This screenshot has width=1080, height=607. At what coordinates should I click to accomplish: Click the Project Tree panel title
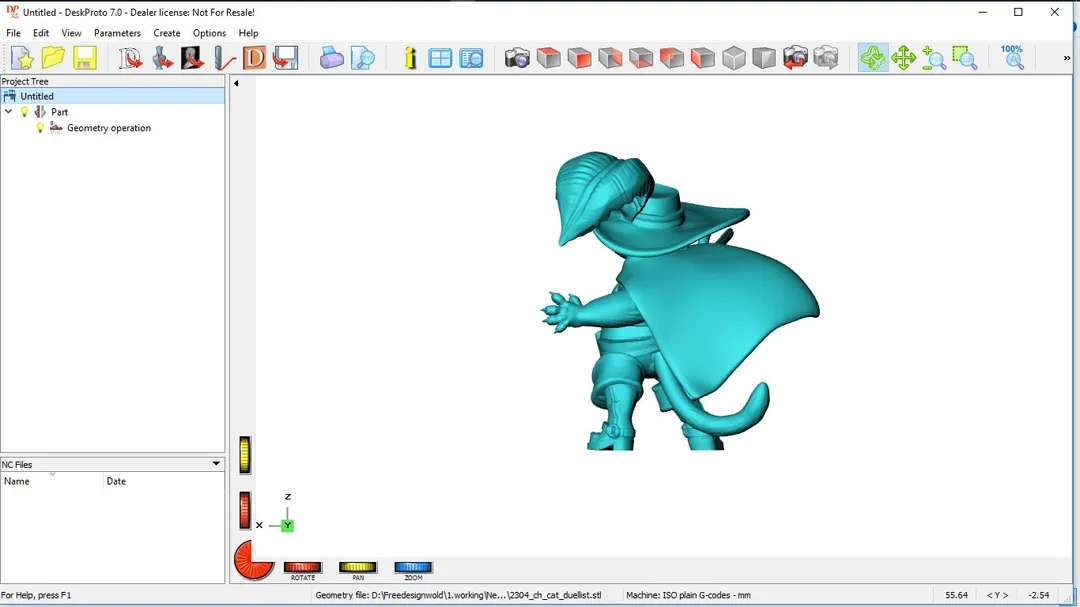[x=25, y=81]
